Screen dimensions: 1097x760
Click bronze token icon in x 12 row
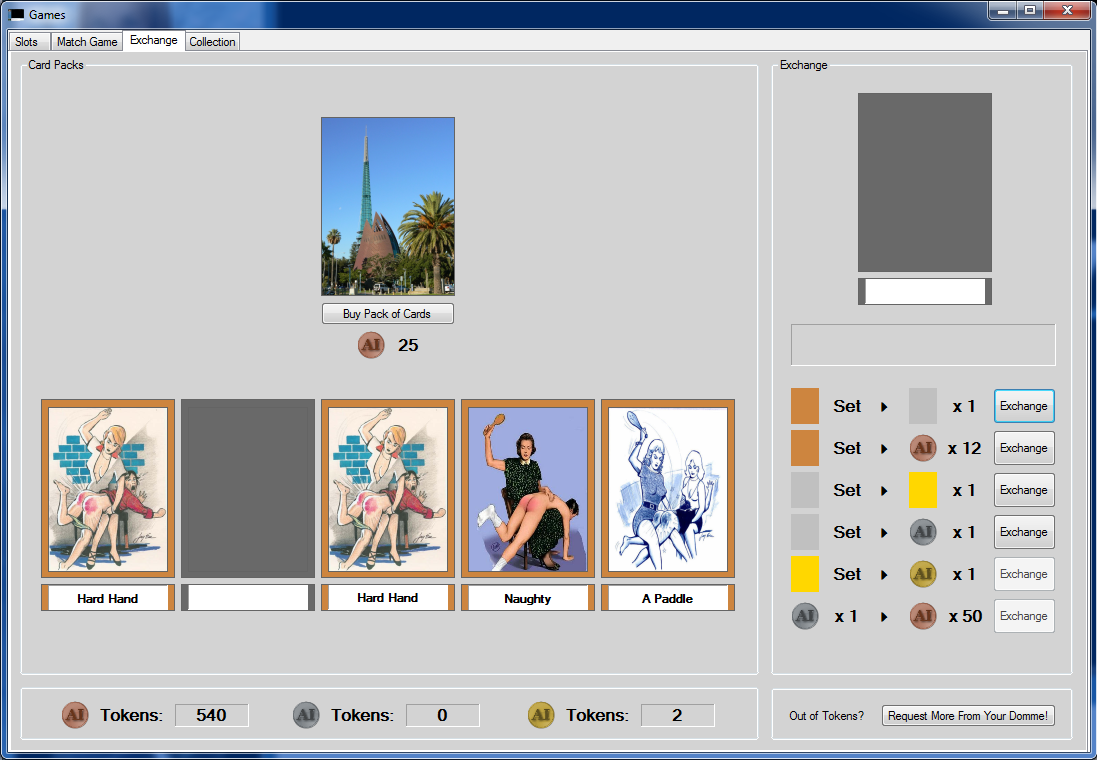click(x=923, y=448)
